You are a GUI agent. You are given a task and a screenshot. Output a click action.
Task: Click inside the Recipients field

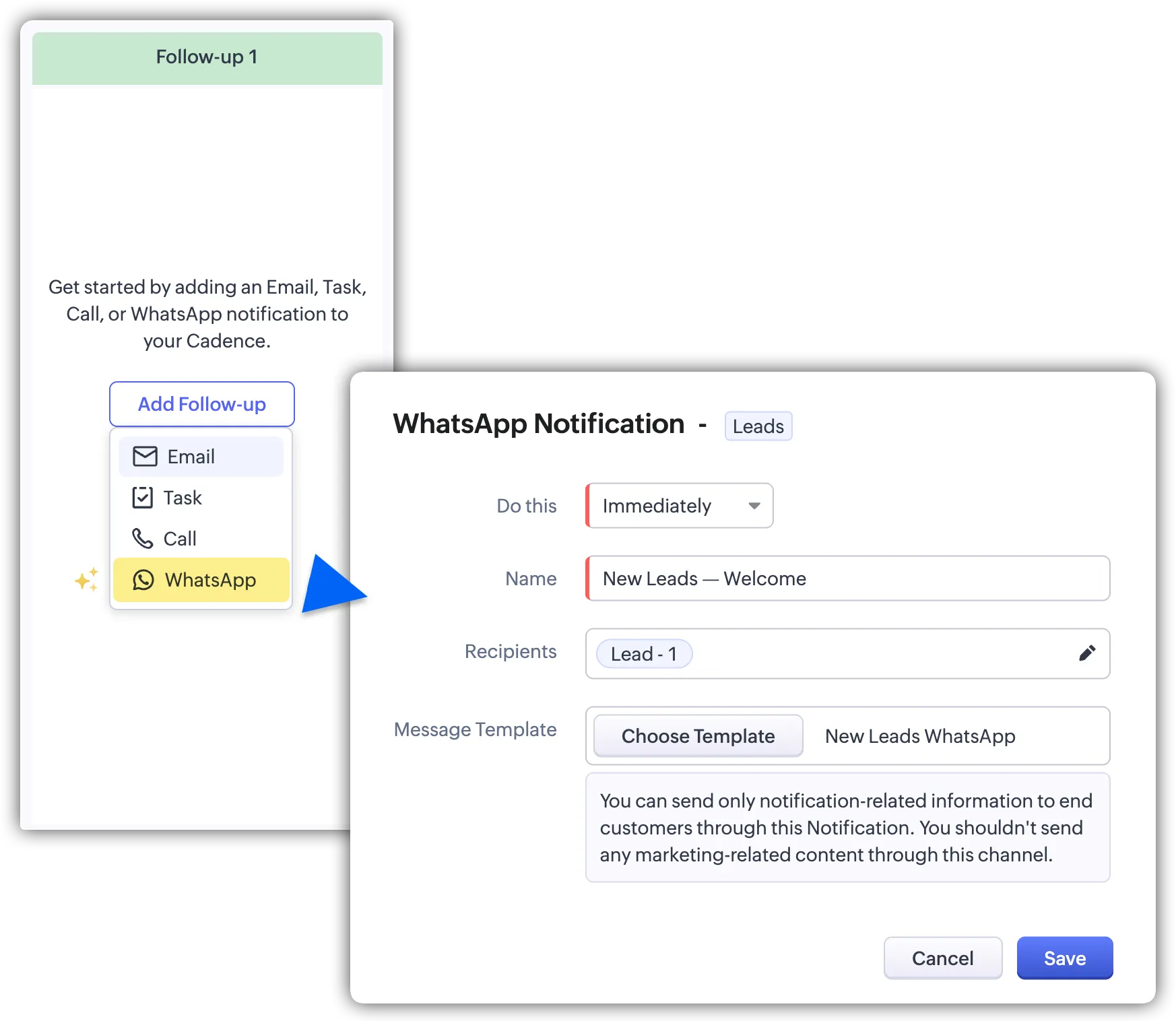coord(876,654)
